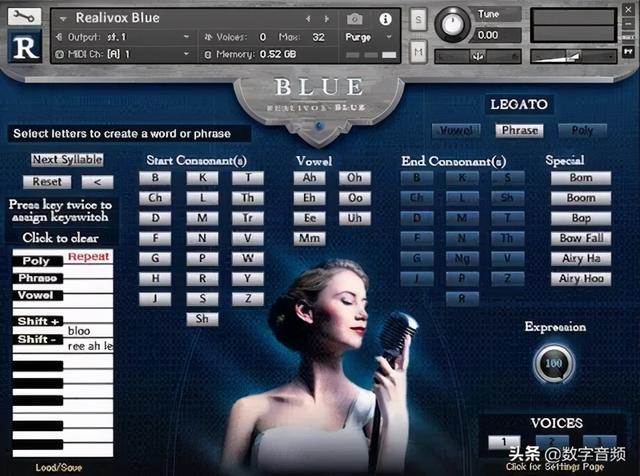Click the backspace < button
The image size is (640, 476).
point(97,182)
